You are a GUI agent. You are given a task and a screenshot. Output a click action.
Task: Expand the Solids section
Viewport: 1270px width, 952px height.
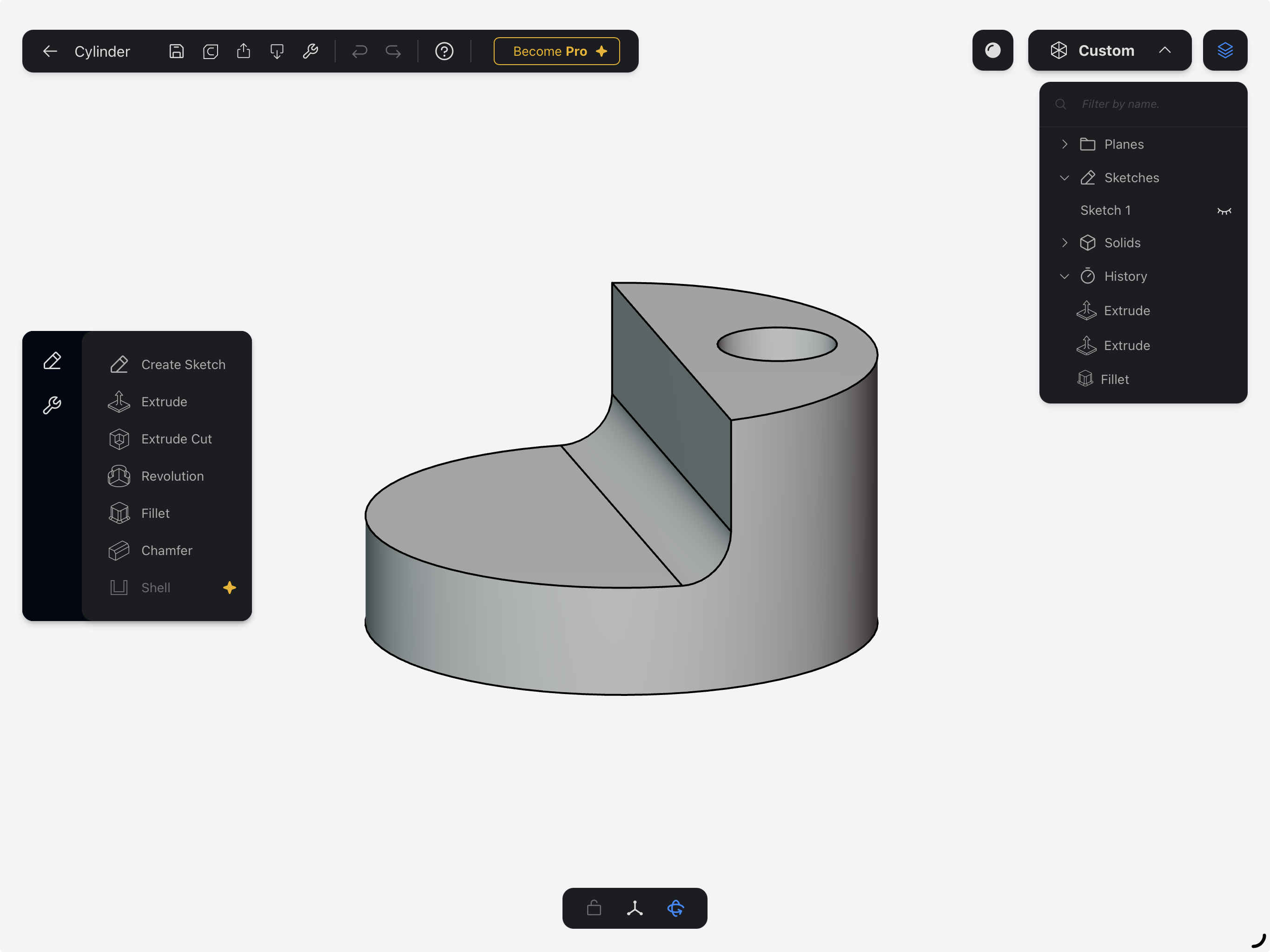pos(1065,242)
